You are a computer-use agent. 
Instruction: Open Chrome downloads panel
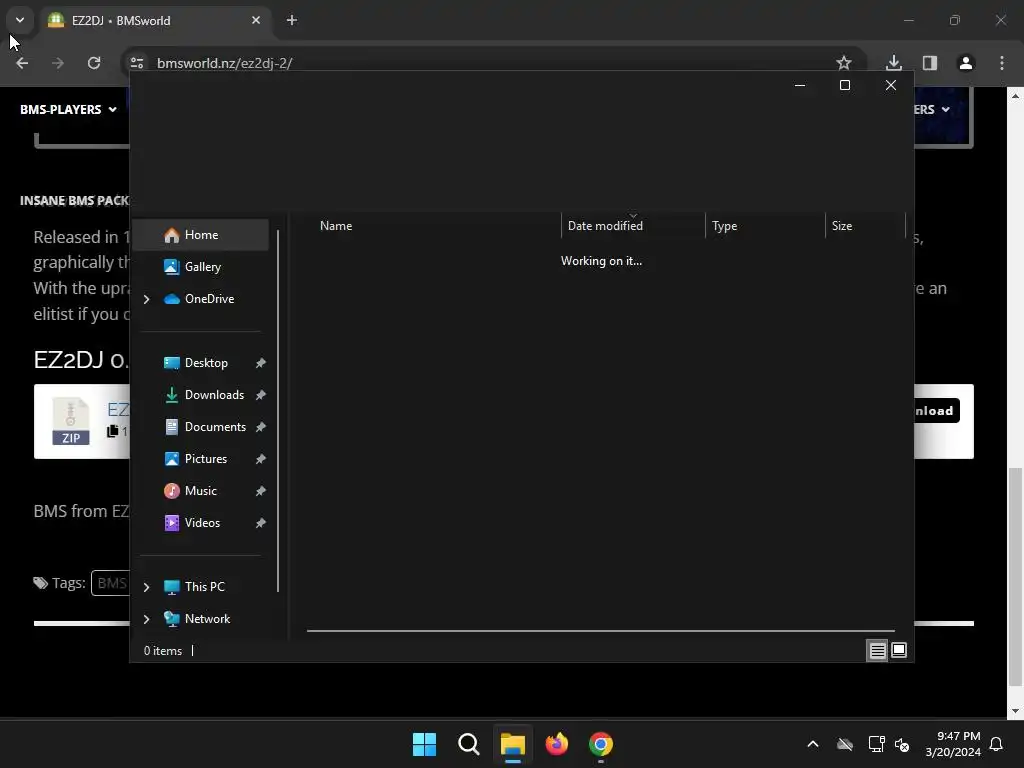(x=894, y=63)
